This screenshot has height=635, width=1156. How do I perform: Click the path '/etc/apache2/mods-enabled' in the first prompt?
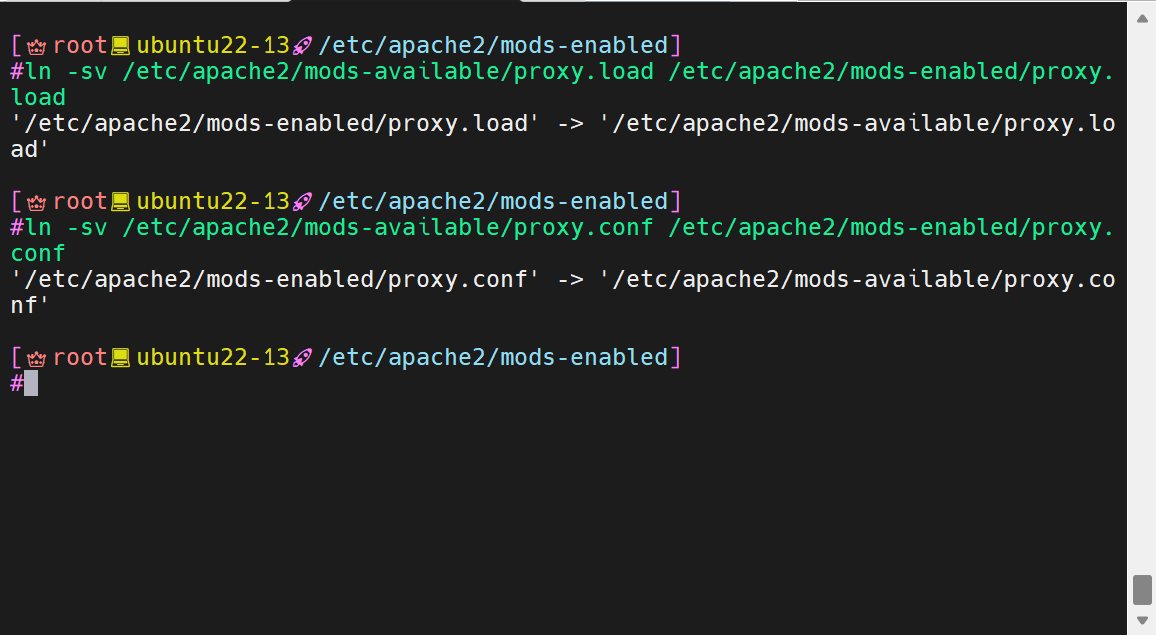493,46
